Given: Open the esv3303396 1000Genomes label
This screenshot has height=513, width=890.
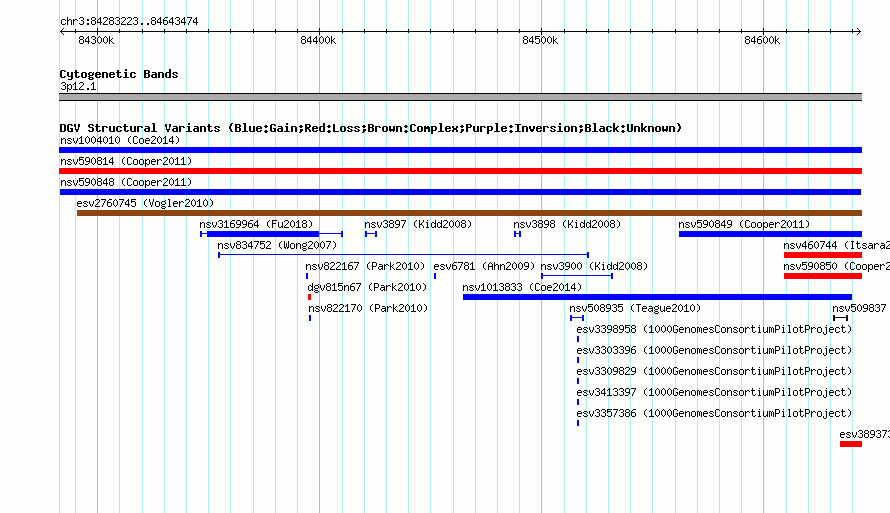Looking at the screenshot, I should [x=714, y=350].
